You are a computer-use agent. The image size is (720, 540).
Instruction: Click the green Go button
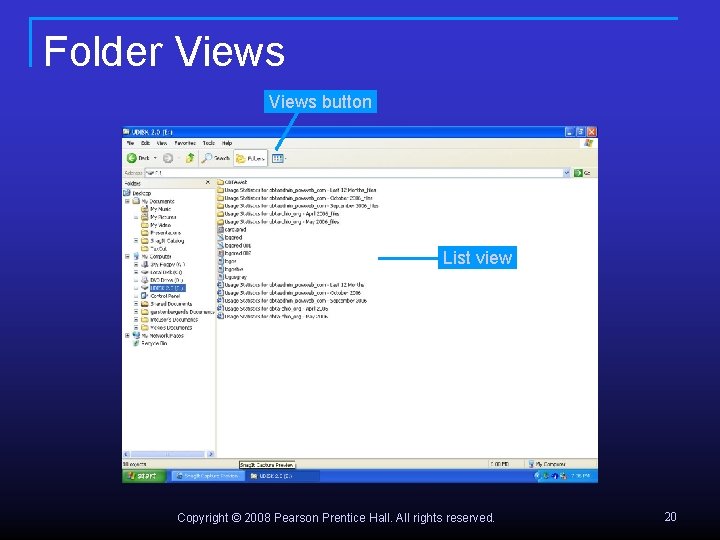click(582, 173)
